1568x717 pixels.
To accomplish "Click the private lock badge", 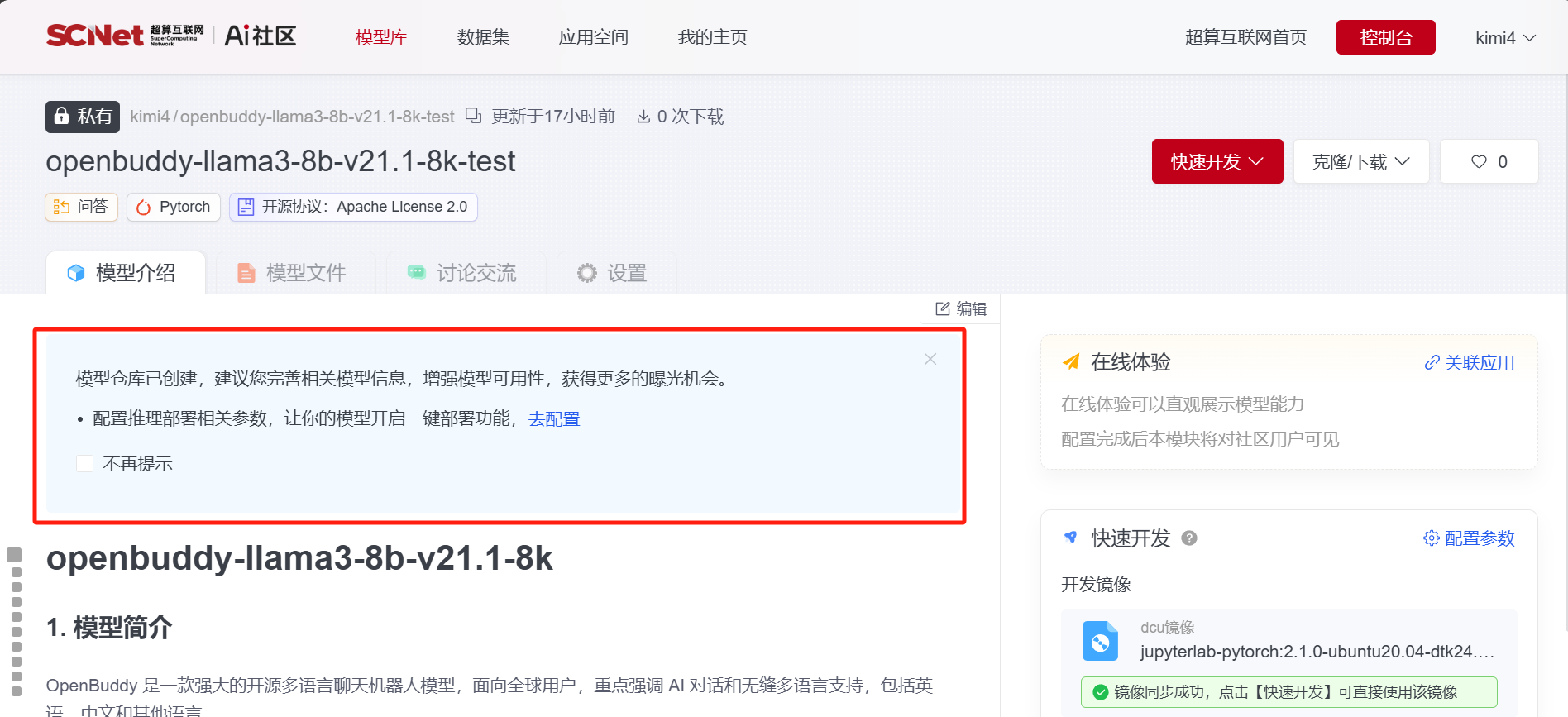I will (83, 117).
